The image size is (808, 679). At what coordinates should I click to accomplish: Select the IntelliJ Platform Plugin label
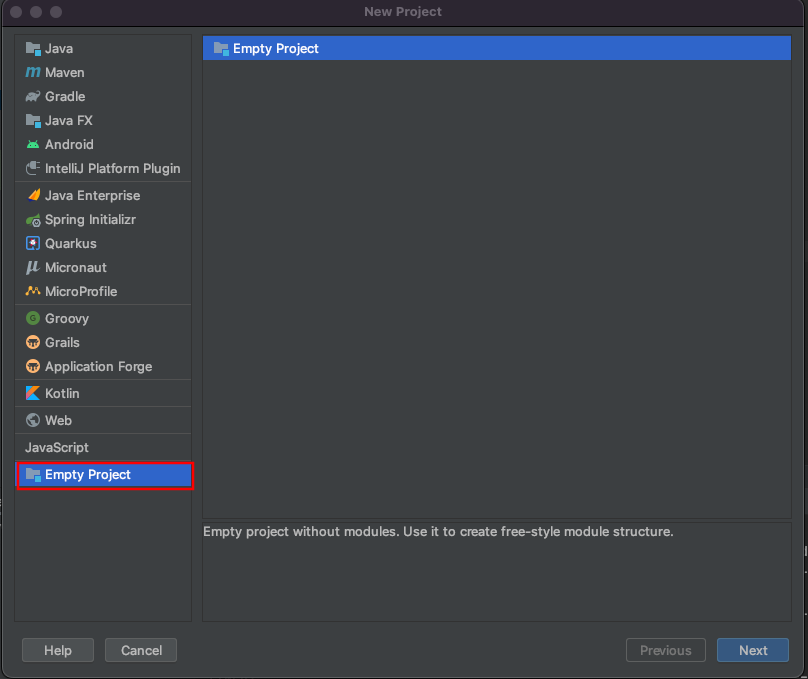click(113, 168)
